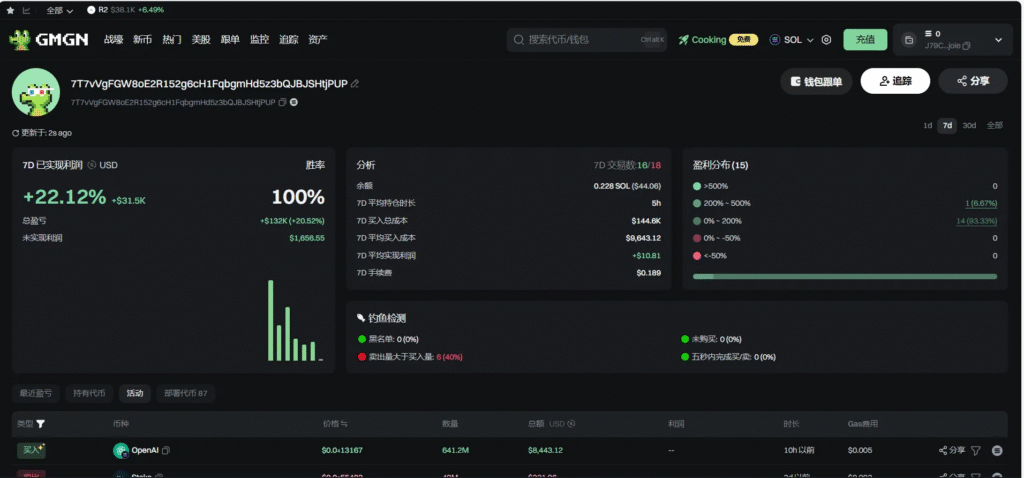Screen dimensions: 1024x478
Task: Open the 监控 menu item
Action: [259, 40]
